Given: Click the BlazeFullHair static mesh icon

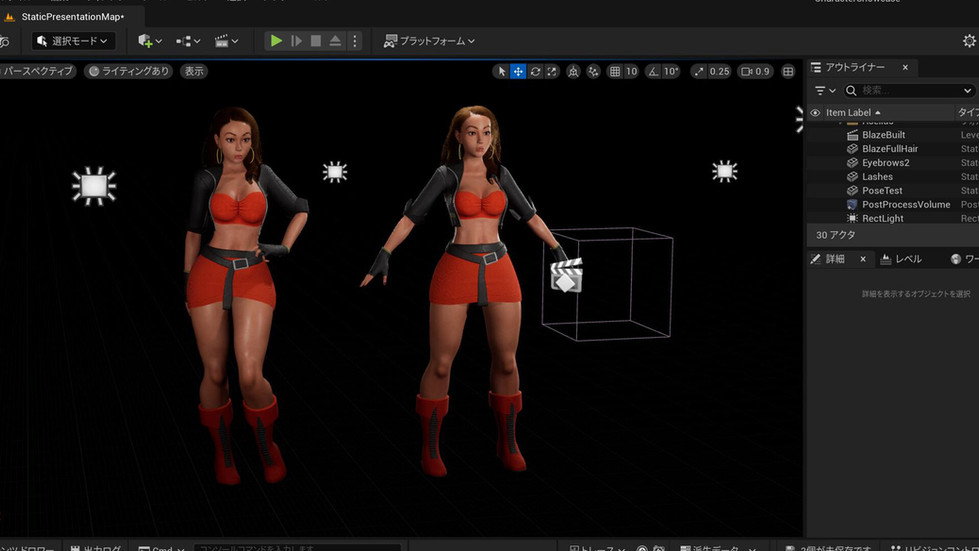Looking at the screenshot, I should point(852,149).
